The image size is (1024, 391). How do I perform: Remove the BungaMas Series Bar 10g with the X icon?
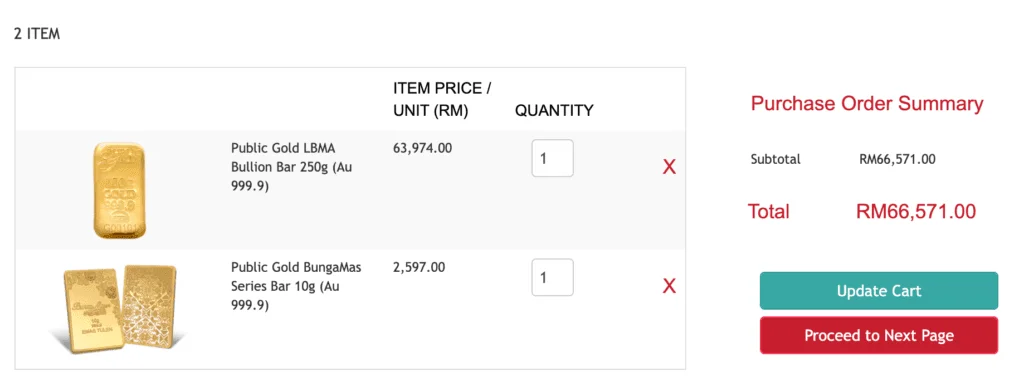669,286
